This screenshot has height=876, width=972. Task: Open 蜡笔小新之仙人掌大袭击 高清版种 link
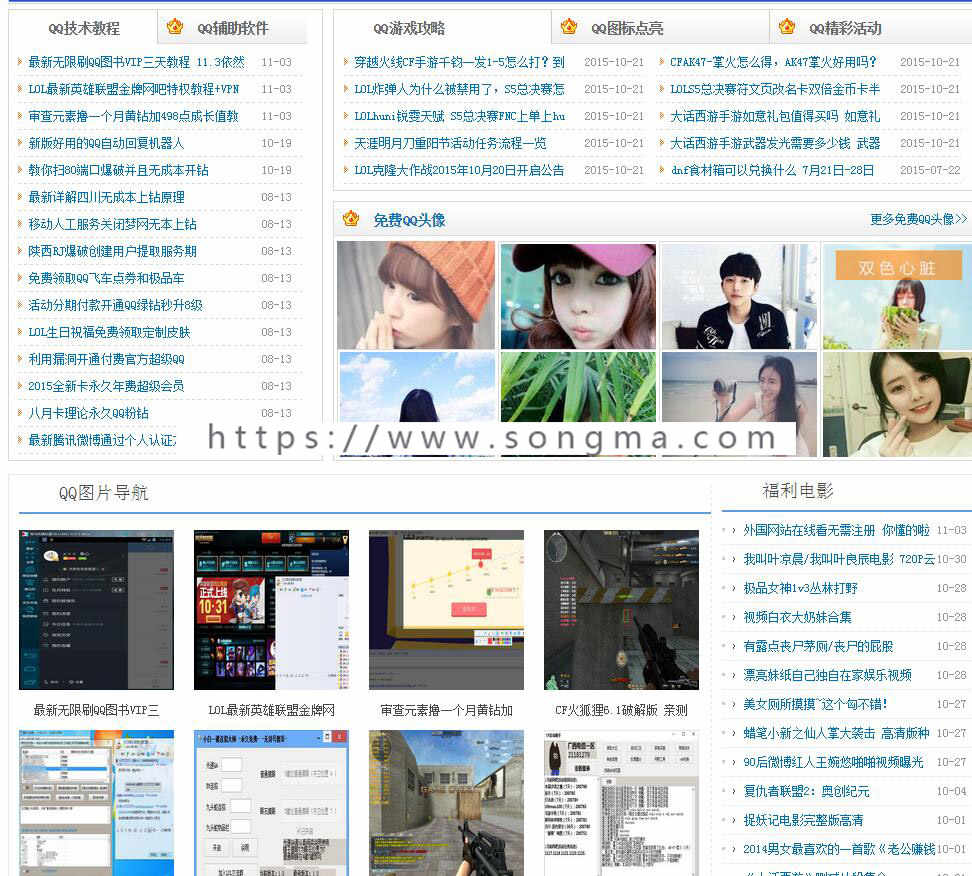(836, 733)
